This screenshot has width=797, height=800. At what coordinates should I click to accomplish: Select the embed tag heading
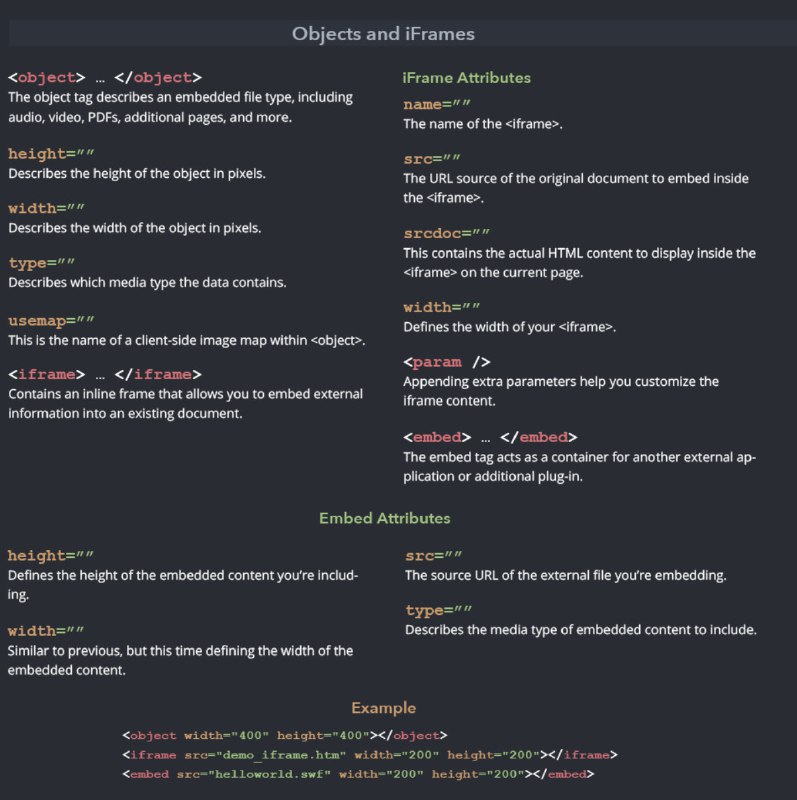click(490, 437)
